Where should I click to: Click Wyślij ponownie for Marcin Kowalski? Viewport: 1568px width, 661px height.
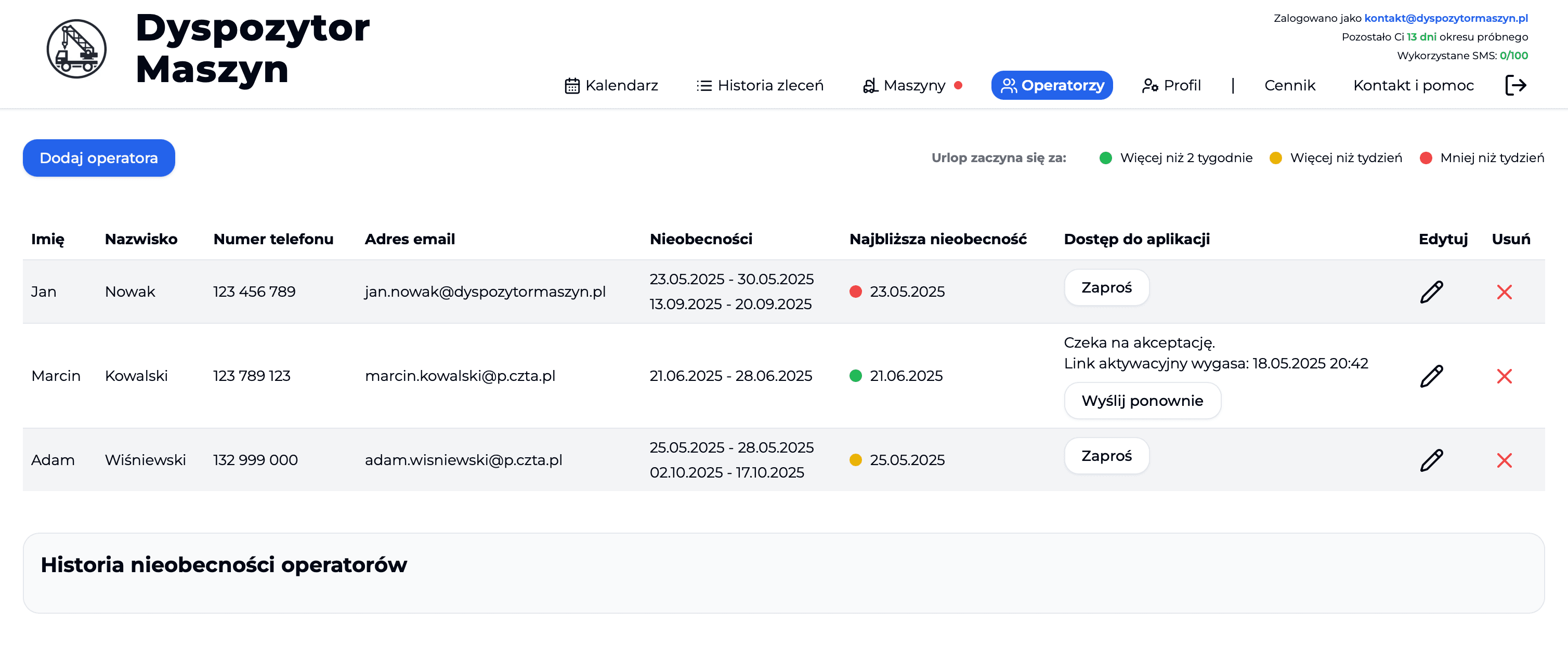(1143, 401)
